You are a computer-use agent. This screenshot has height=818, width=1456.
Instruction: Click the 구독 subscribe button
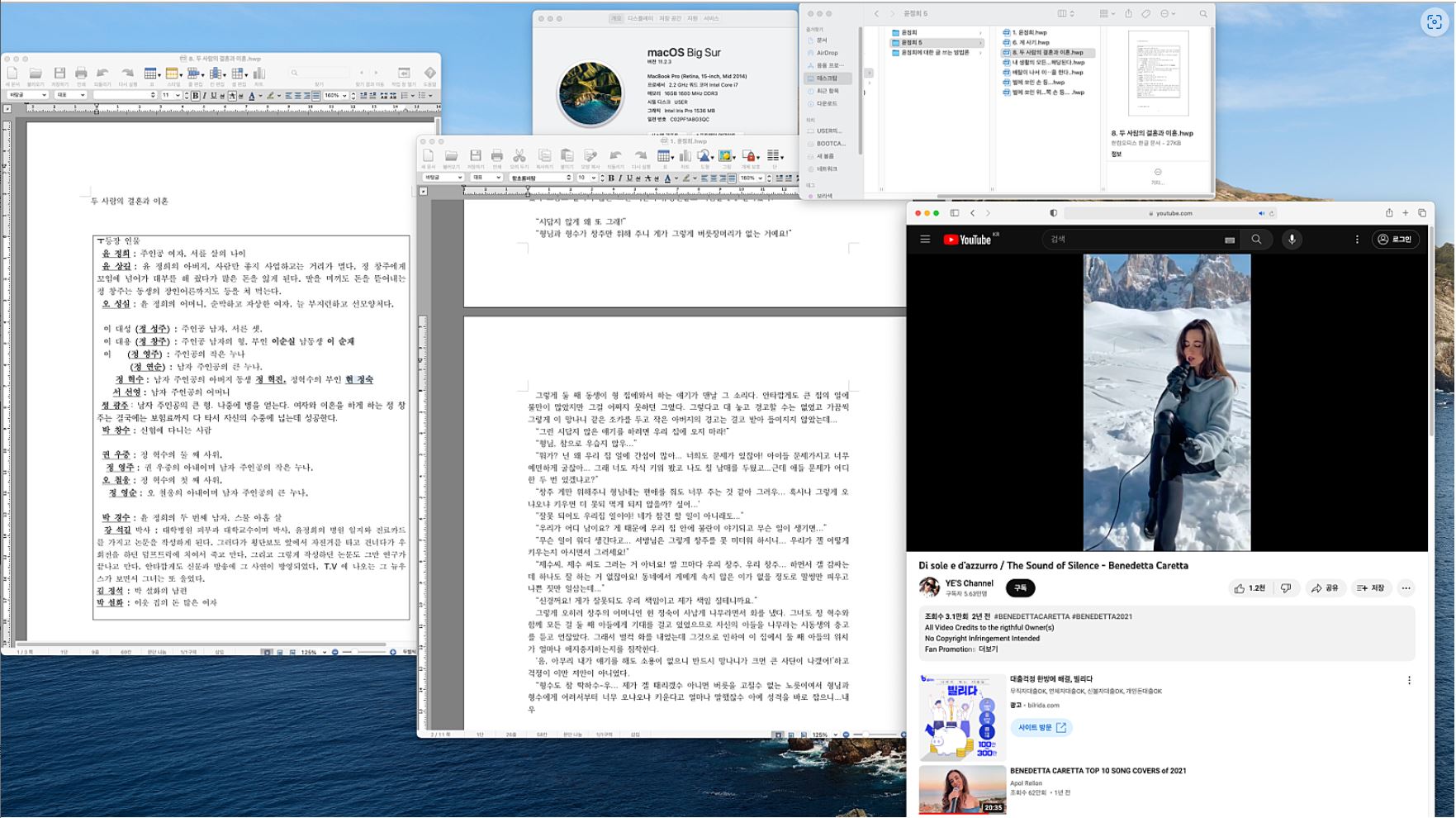pos(1020,588)
